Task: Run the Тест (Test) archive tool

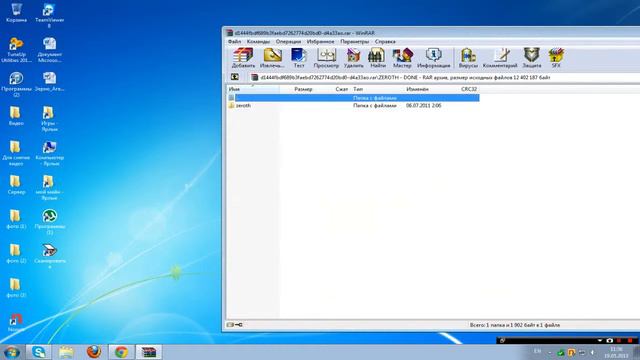Action: point(299,58)
